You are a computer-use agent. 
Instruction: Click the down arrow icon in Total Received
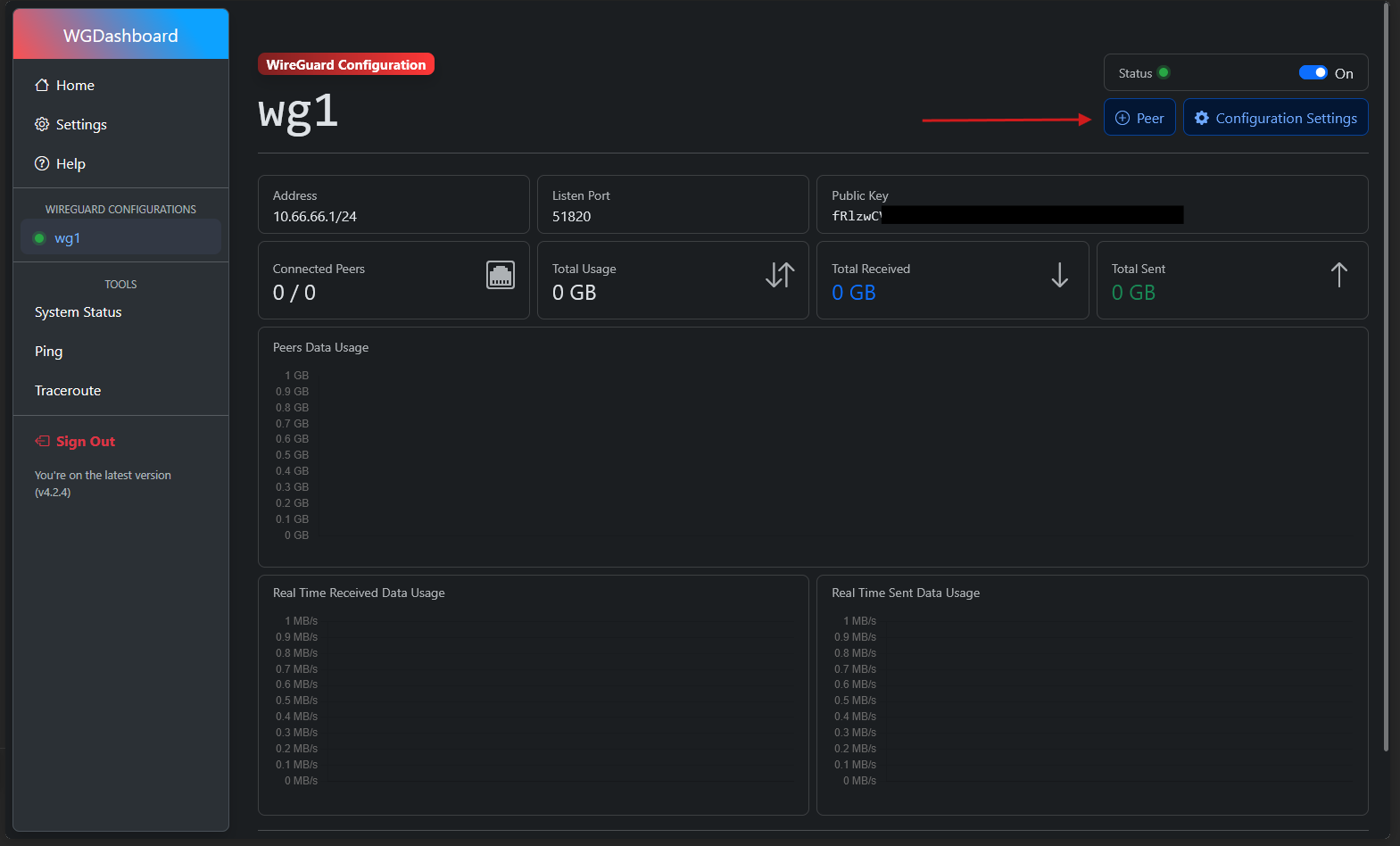(1059, 275)
